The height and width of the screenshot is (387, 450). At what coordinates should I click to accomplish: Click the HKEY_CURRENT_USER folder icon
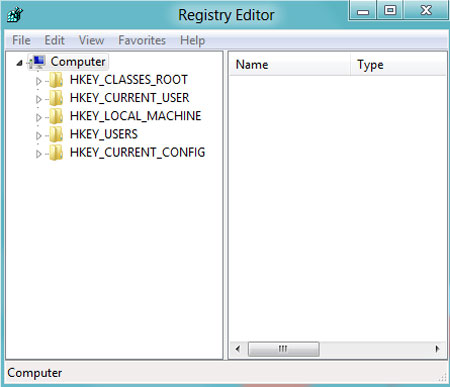[56, 98]
